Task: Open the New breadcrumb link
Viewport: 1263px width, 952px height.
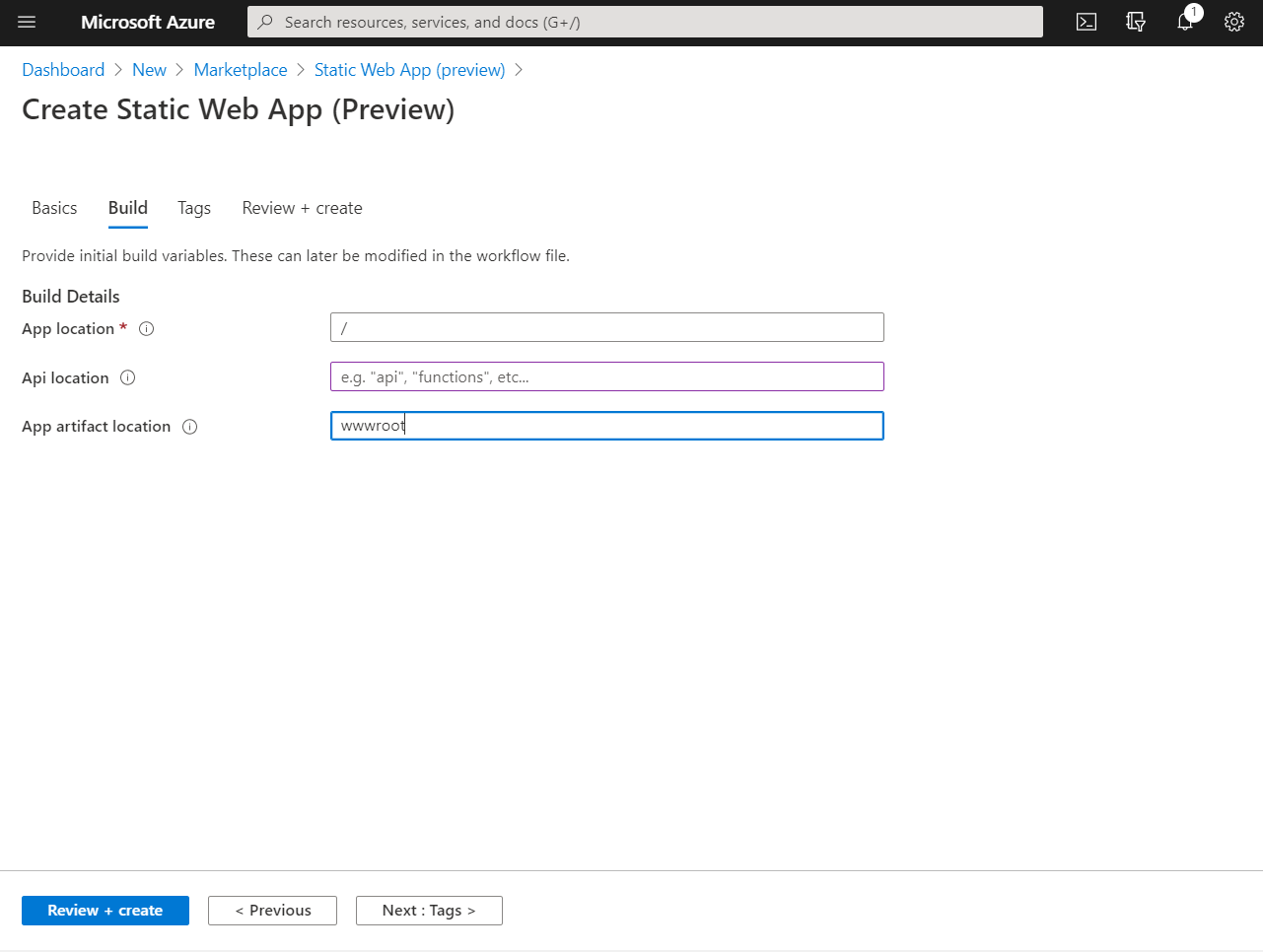Action: (x=149, y=70)
